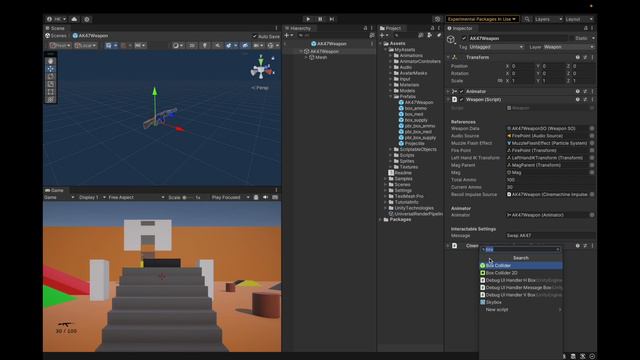The image size is (640, 360).
Task: Open the New script submenu
Action: [x=521, y=310]
